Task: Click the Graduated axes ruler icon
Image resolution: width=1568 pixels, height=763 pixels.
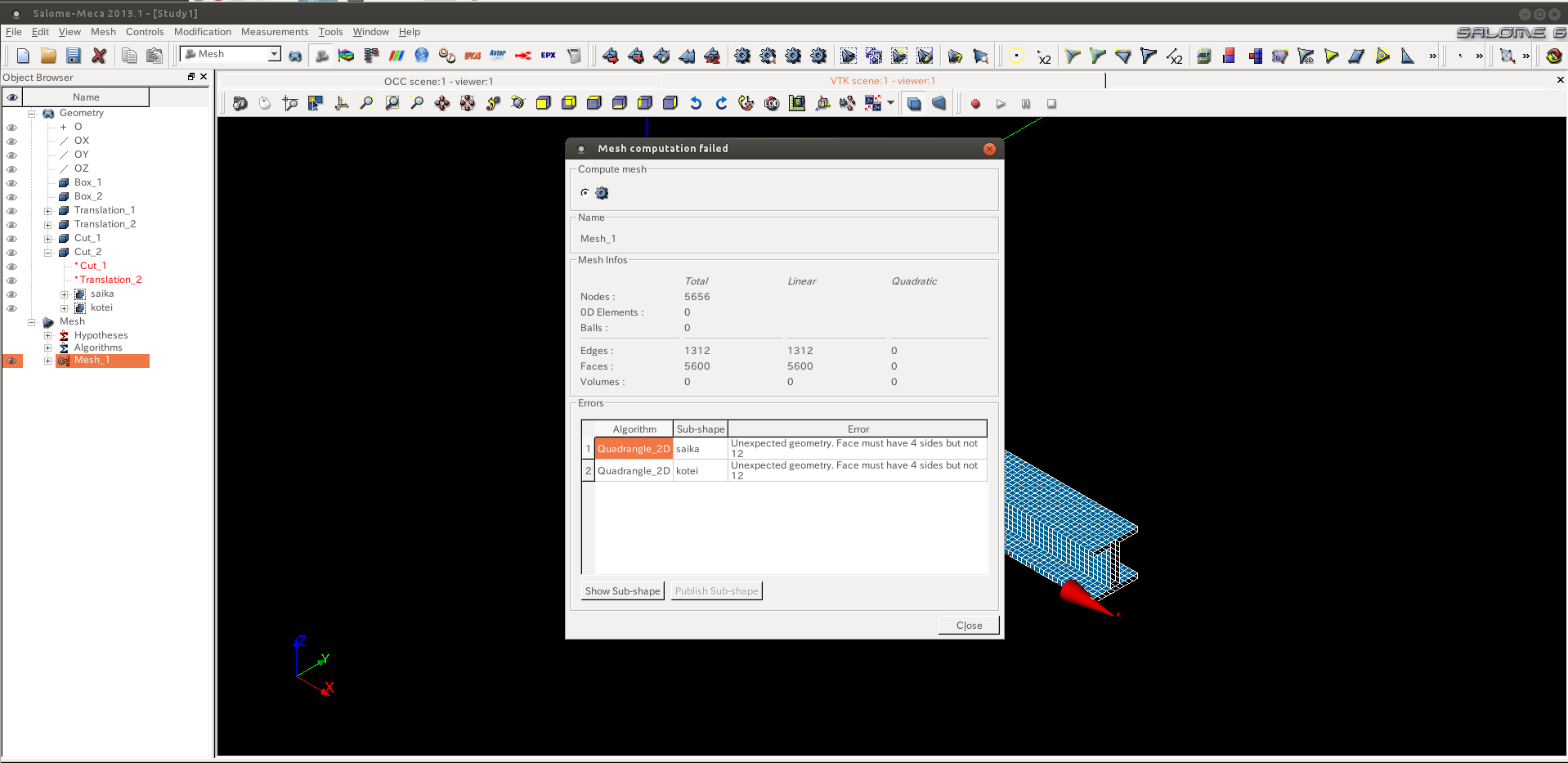Action: point(797,103)
